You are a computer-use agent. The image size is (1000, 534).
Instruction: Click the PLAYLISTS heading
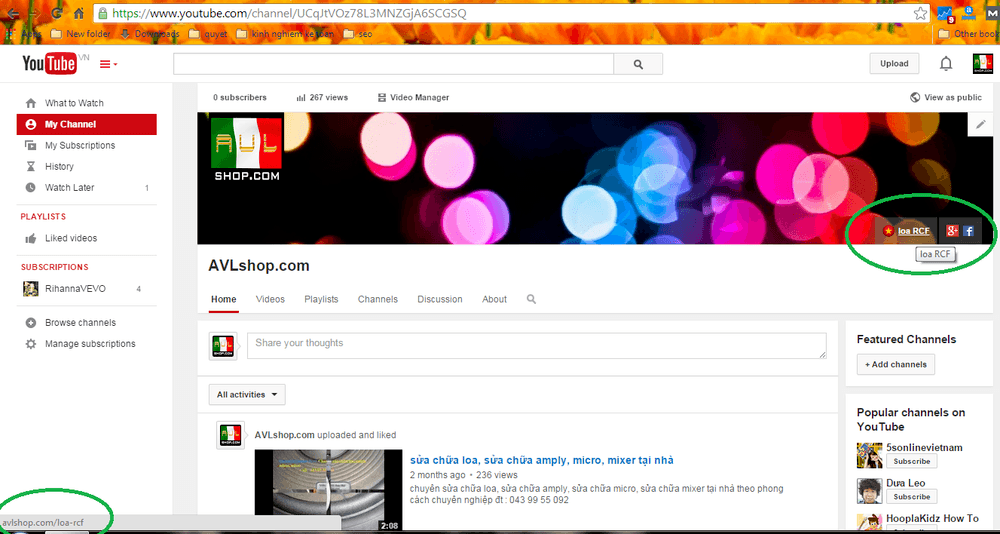tap(43, 217)
